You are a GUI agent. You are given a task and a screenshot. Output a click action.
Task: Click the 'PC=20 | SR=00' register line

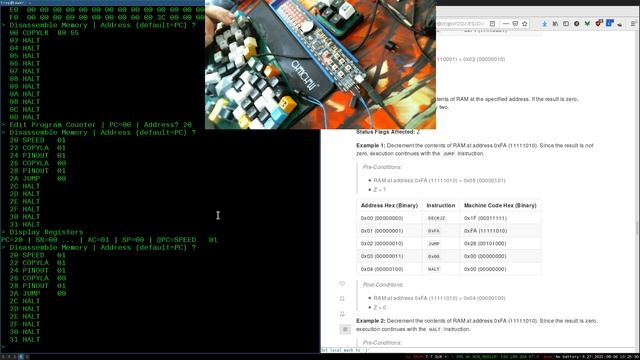click(x=109, y=240)
